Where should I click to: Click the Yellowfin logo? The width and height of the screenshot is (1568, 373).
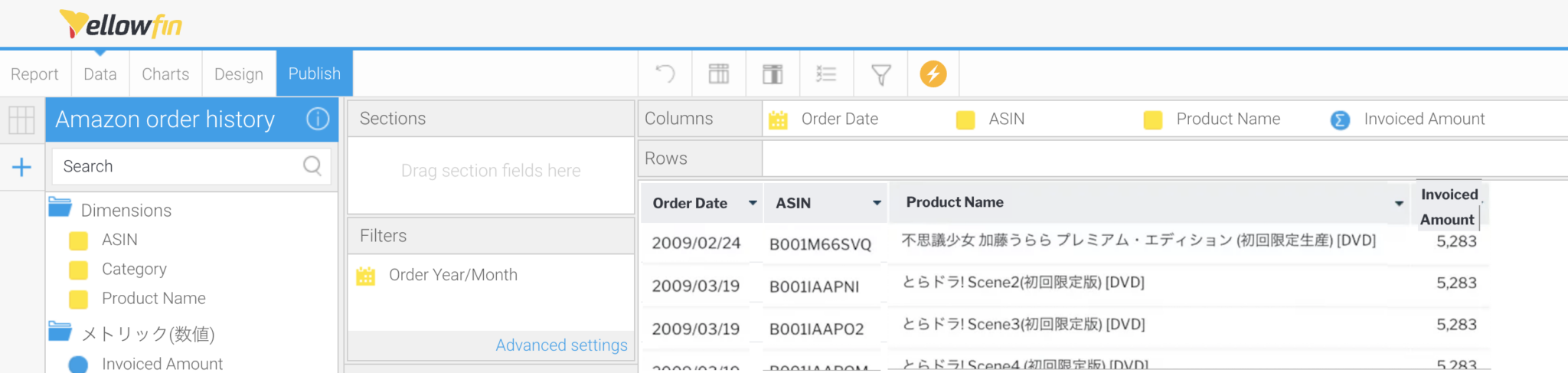tap(121, 24)
